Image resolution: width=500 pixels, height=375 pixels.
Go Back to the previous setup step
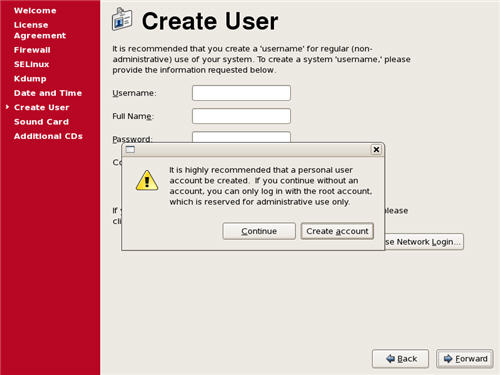click(400, 359)
